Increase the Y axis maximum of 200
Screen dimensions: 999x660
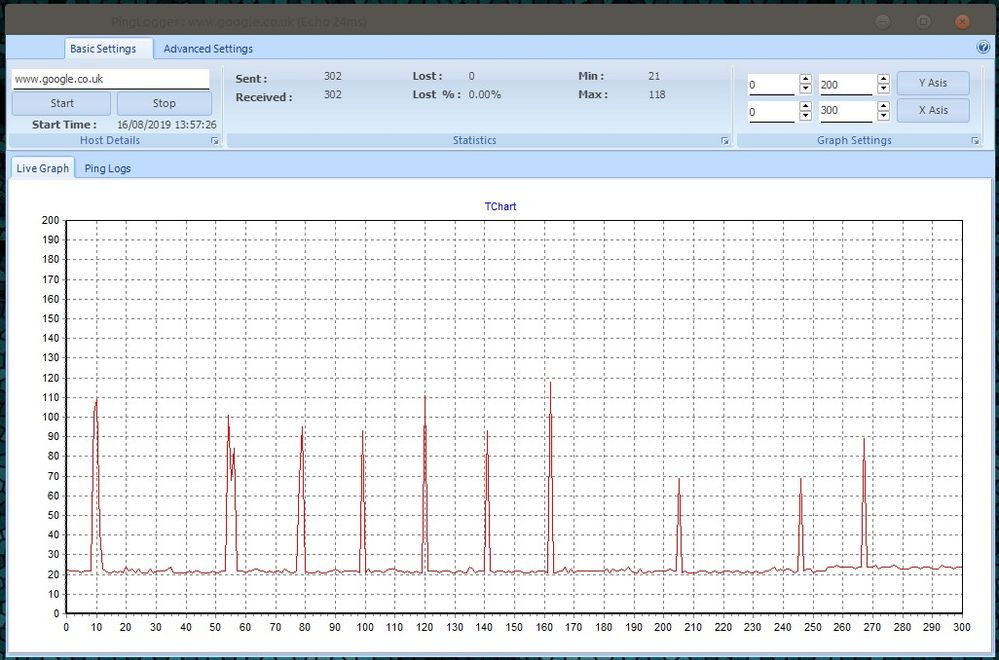[883, 80]
